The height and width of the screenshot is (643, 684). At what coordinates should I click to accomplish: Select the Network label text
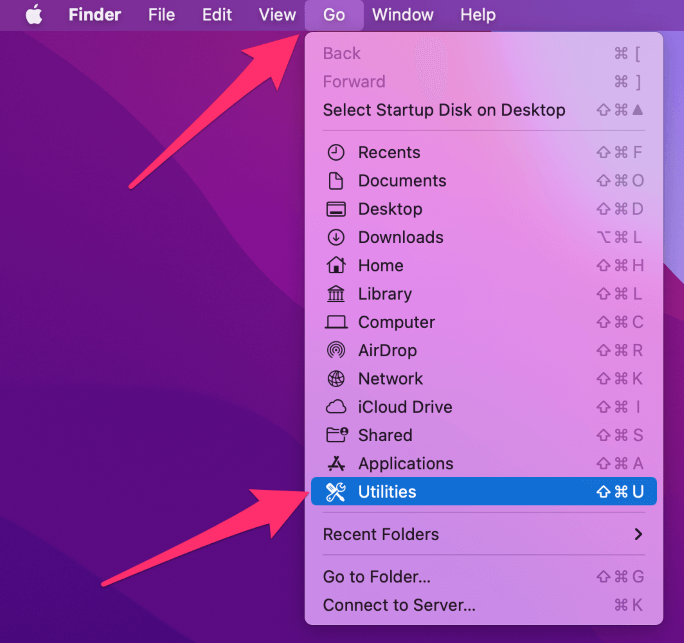[x=390, y=379]
